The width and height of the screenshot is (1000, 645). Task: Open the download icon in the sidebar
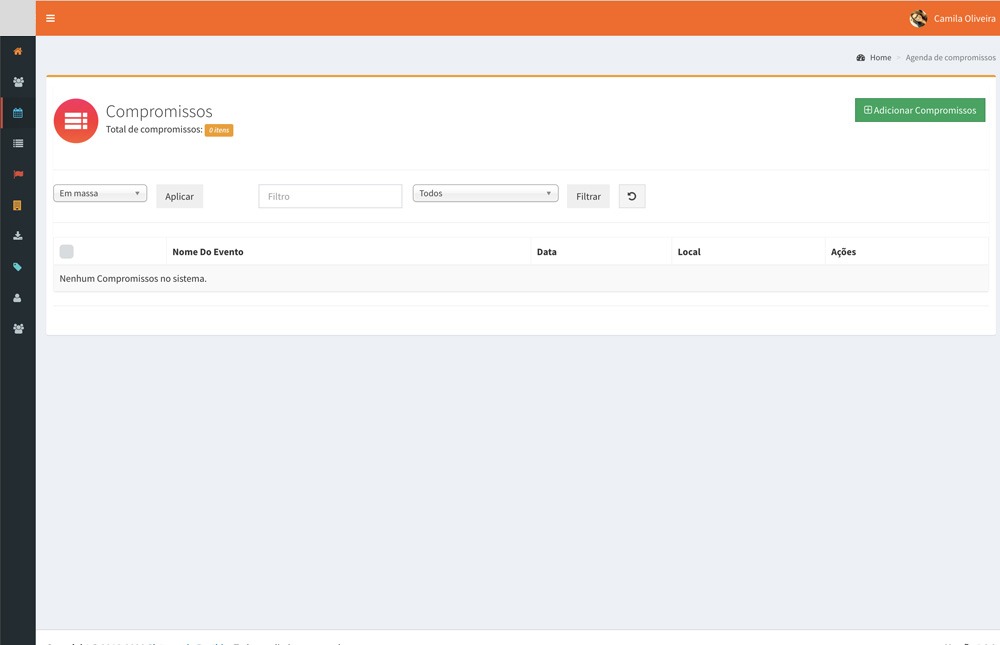coord(18,236)
